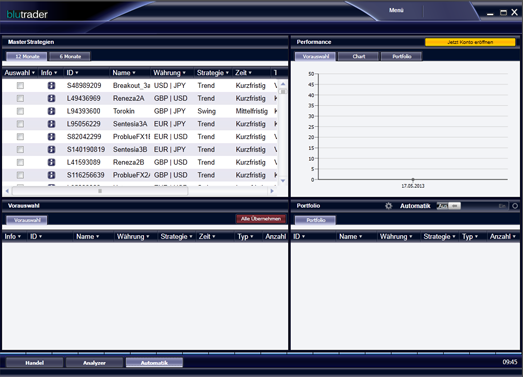This screenshot has width=523, height=377.
Task: Select checkbox for Reneza2A
Action: pos(20,98)
